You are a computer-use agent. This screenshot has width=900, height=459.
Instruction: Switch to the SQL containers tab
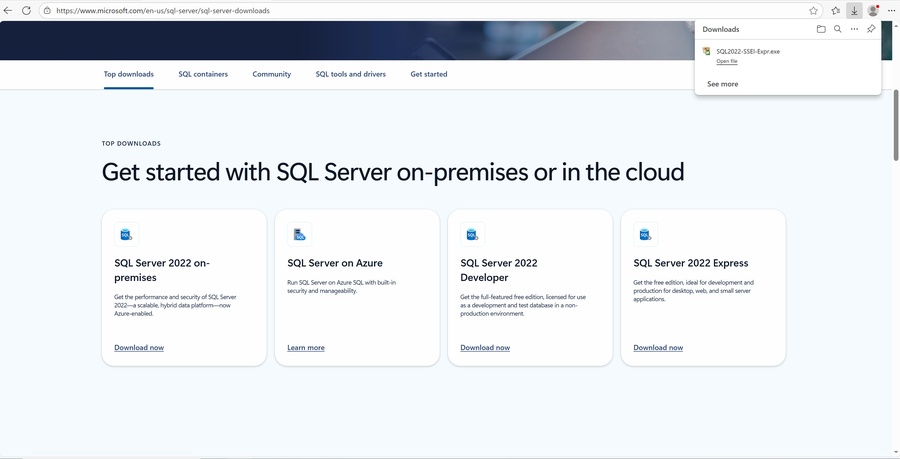(203, 74)
